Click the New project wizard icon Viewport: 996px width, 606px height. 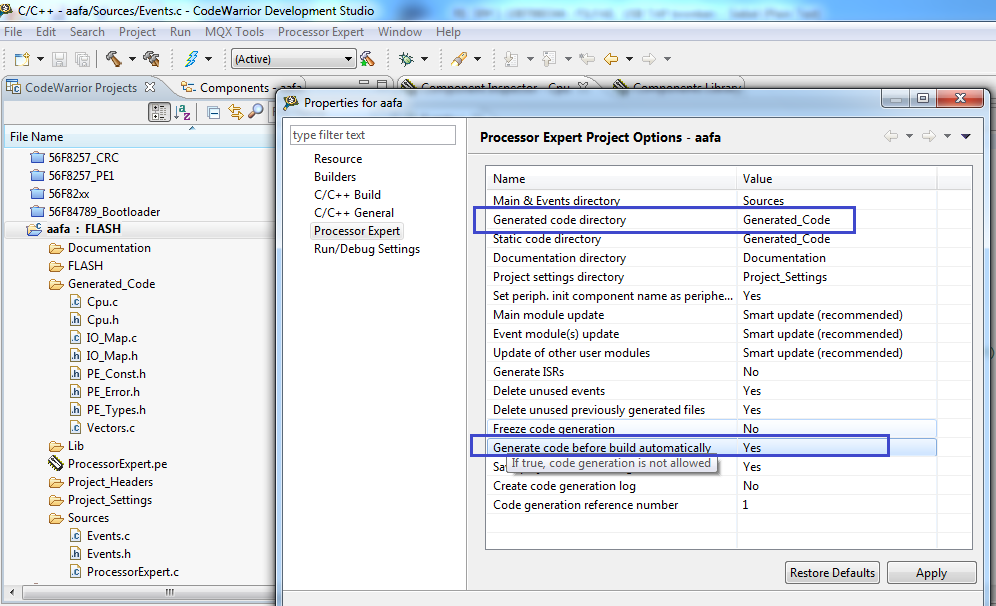[x=22, y=59]
